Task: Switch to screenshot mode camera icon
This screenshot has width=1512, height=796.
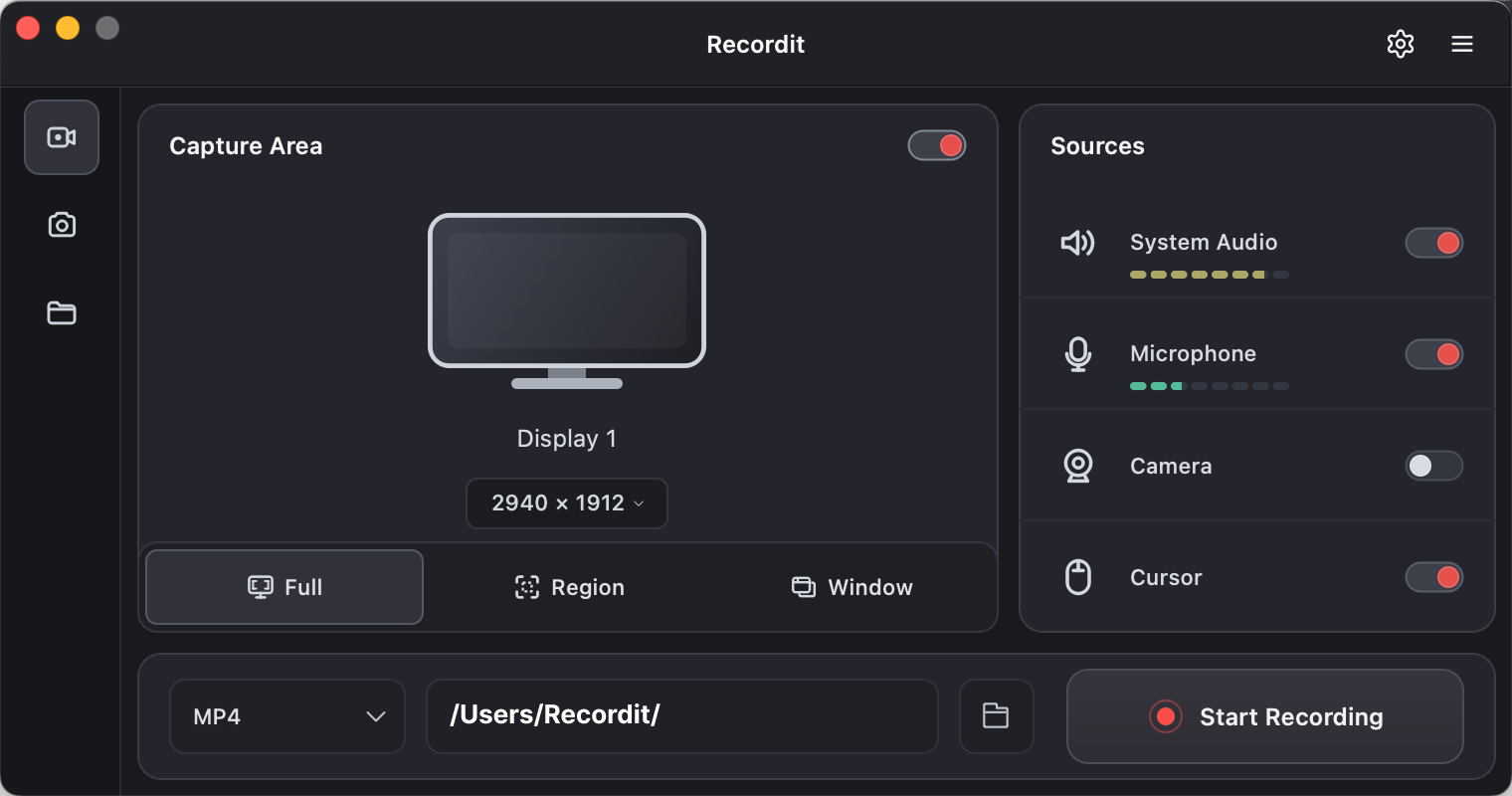Action: [x=62, y=225]
